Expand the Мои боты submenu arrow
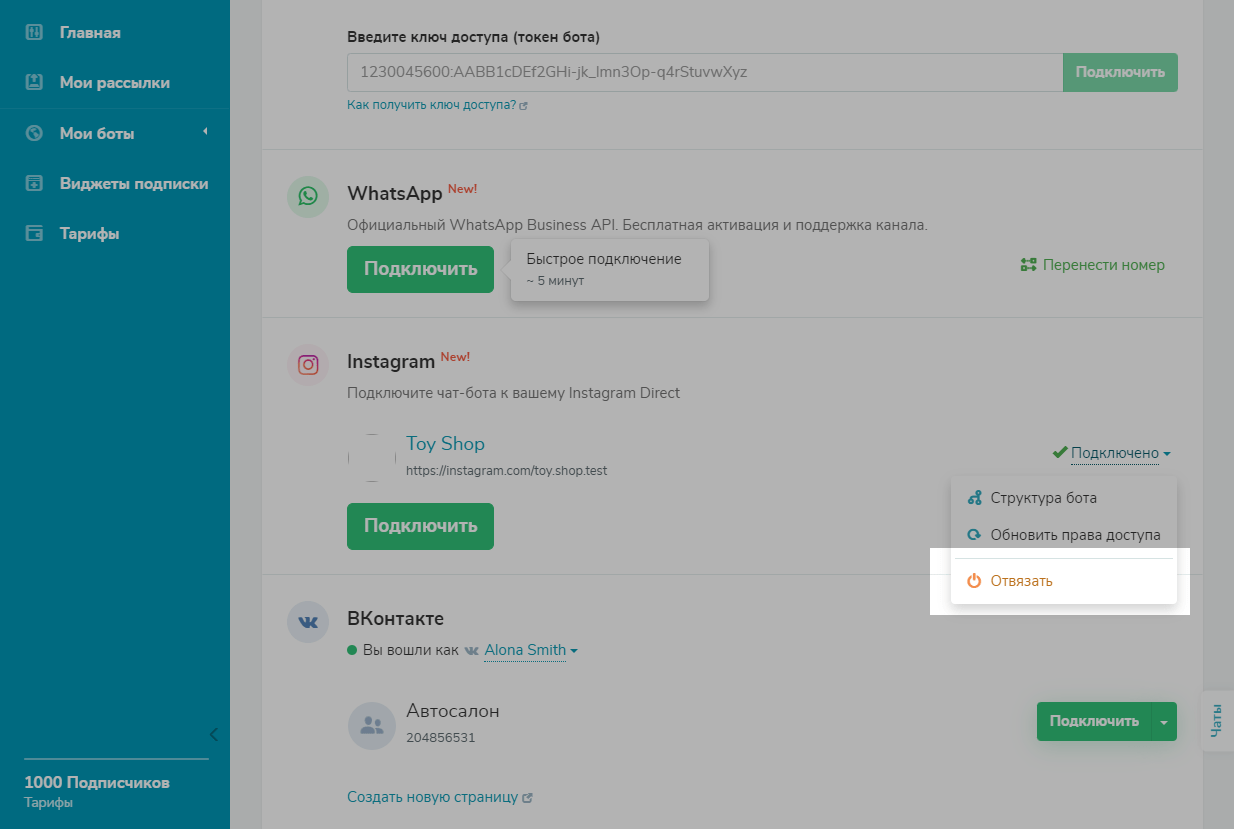1234x829 pixels. 205,132
